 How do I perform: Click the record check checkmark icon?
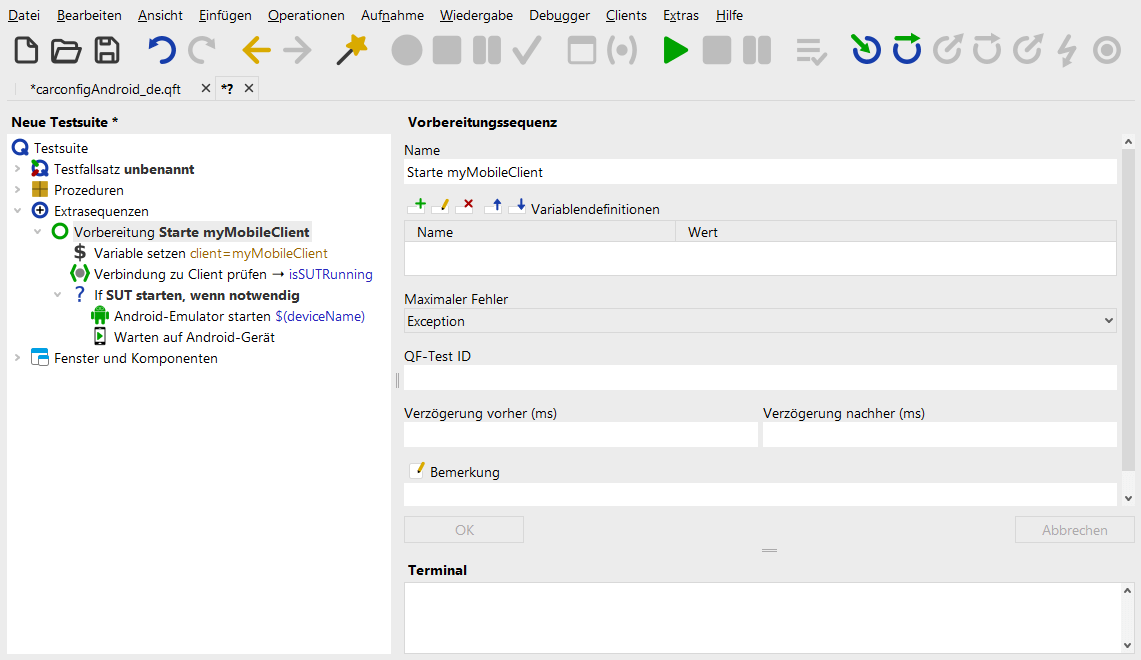tap(527, 51)
